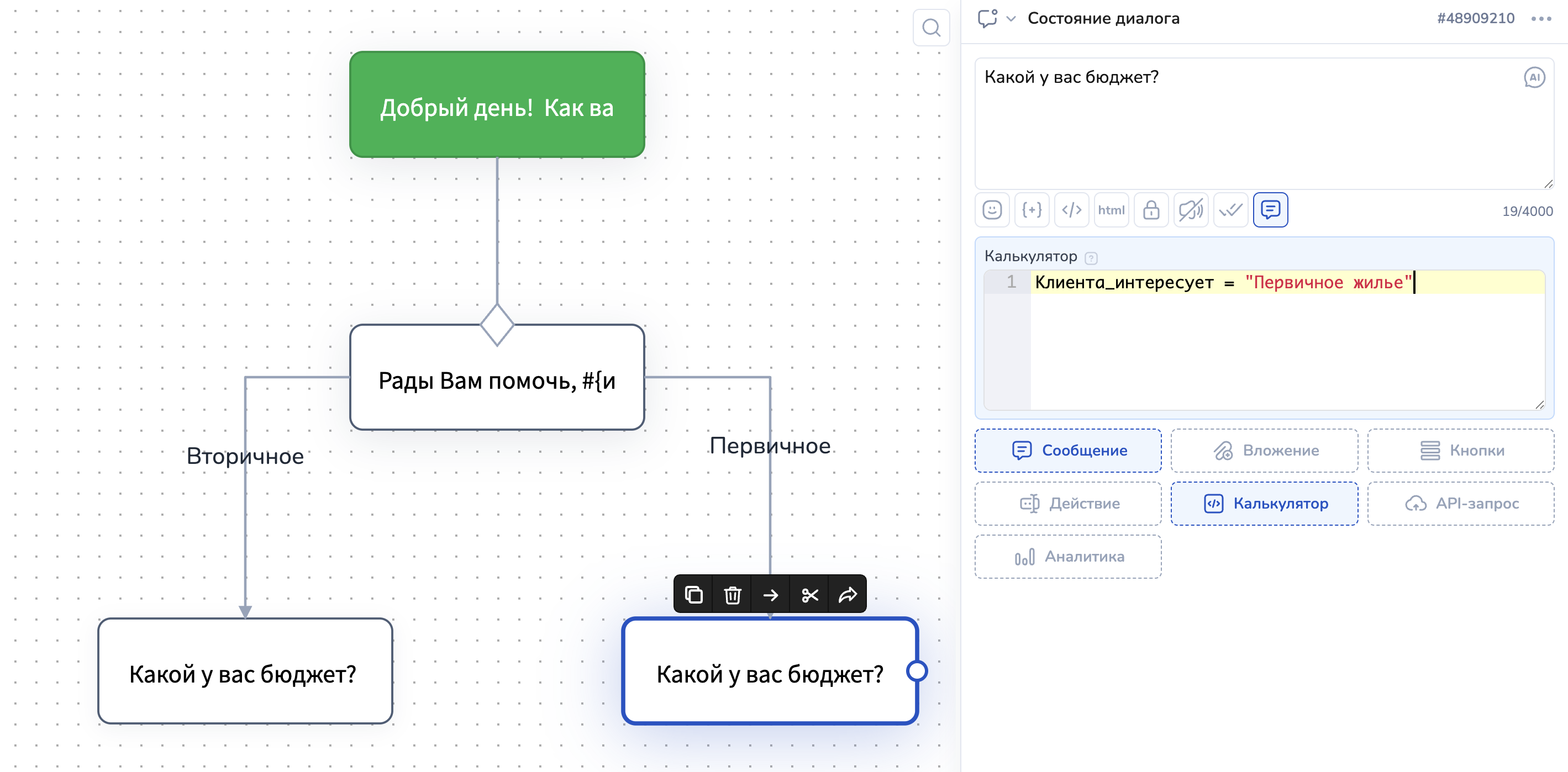Click the AI assistant icon in message field
This screenshot has height=772, width=1568.
(1534, 77)
